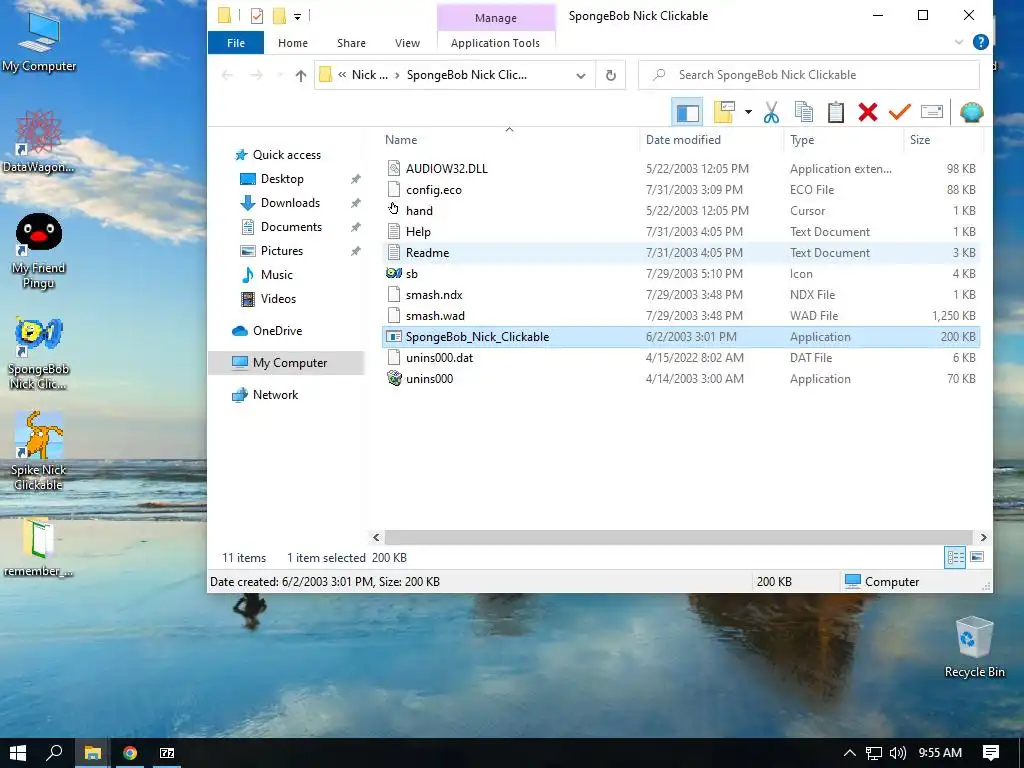1024x768 pixels.
Task: Select the unins000 application file
Action: click(681, 379)
